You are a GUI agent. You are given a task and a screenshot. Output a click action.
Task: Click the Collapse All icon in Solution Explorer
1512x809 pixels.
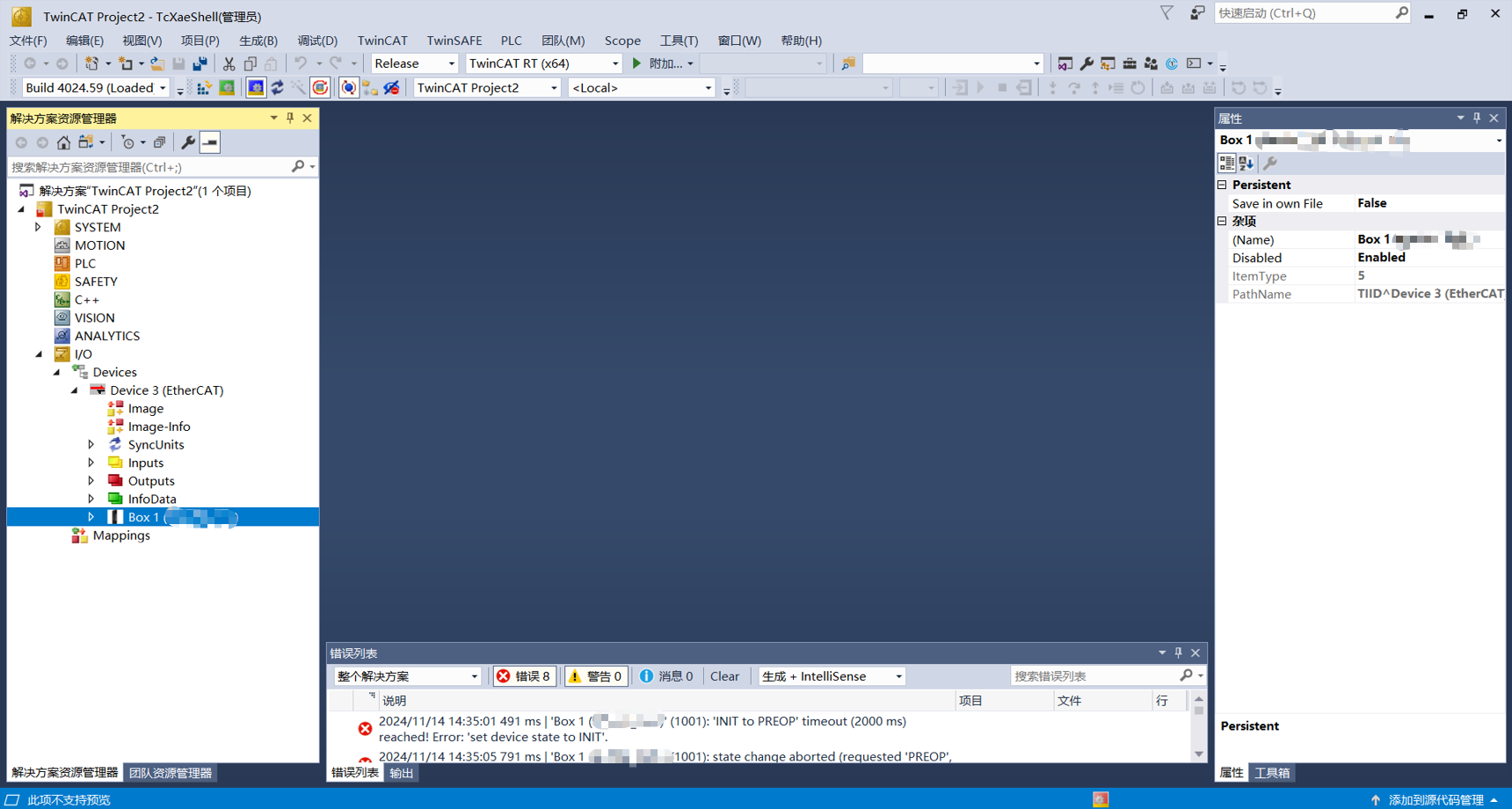(x=159, y=142)
